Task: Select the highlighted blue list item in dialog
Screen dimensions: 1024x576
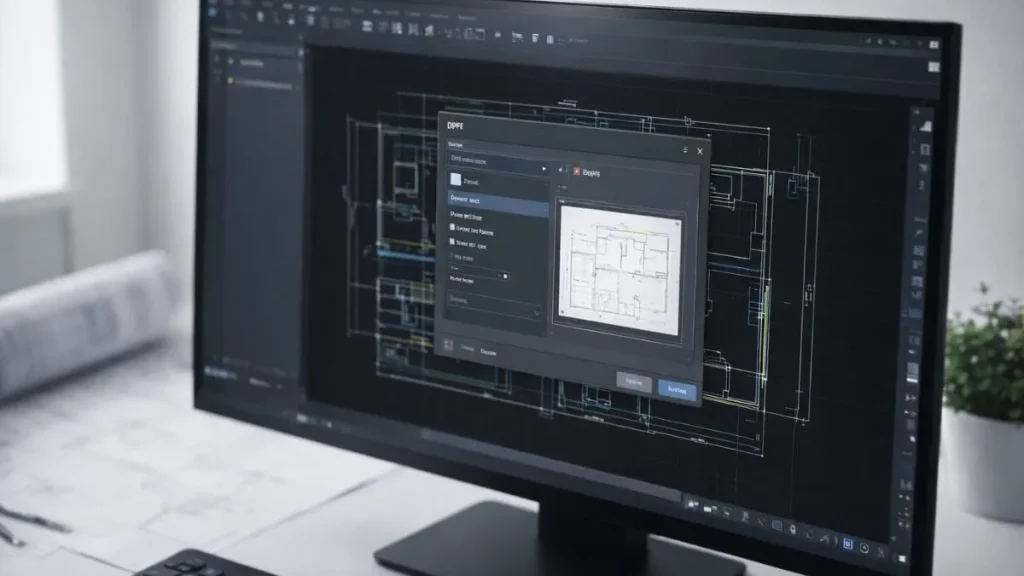Action: 497,201
